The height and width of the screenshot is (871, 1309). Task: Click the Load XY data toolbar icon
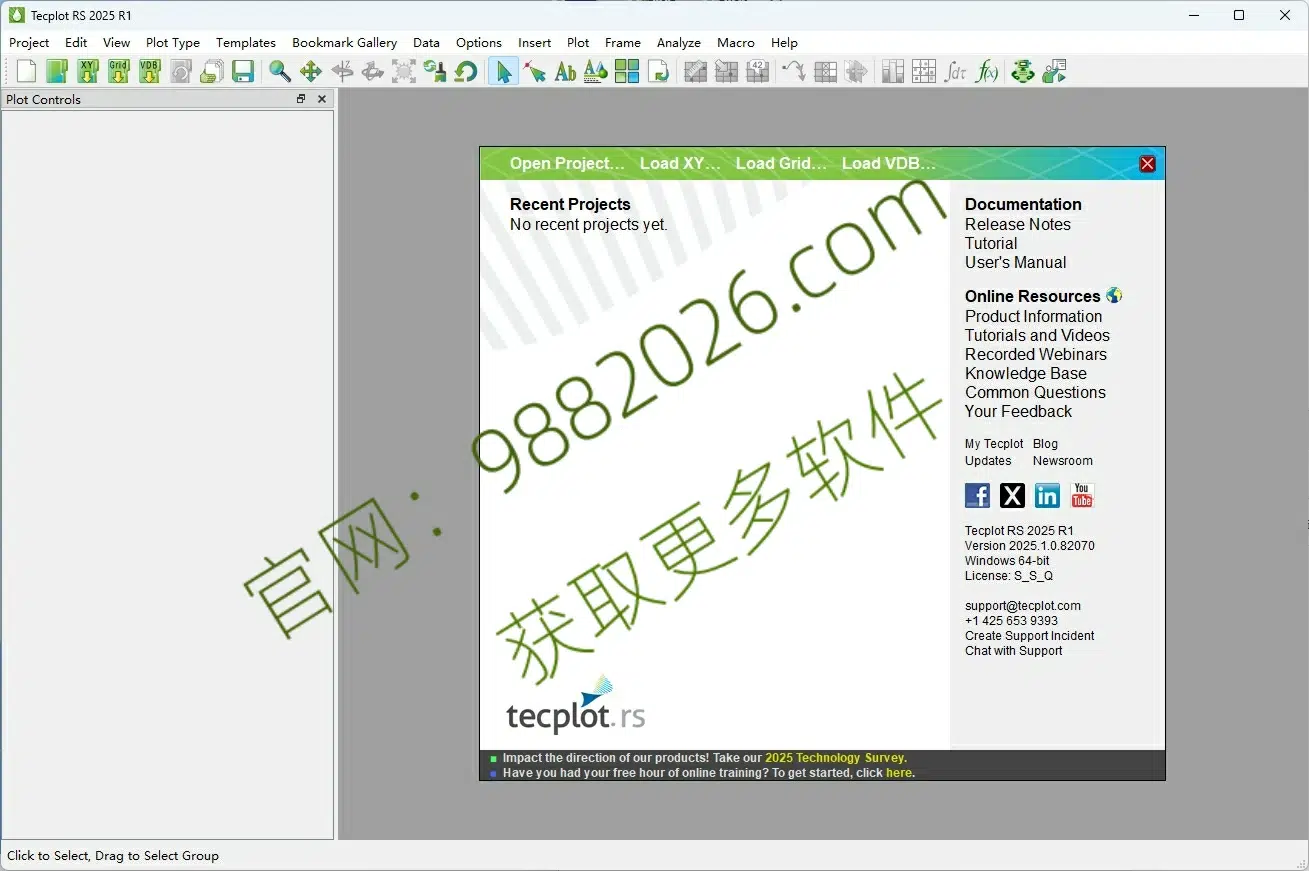point(88,71)
